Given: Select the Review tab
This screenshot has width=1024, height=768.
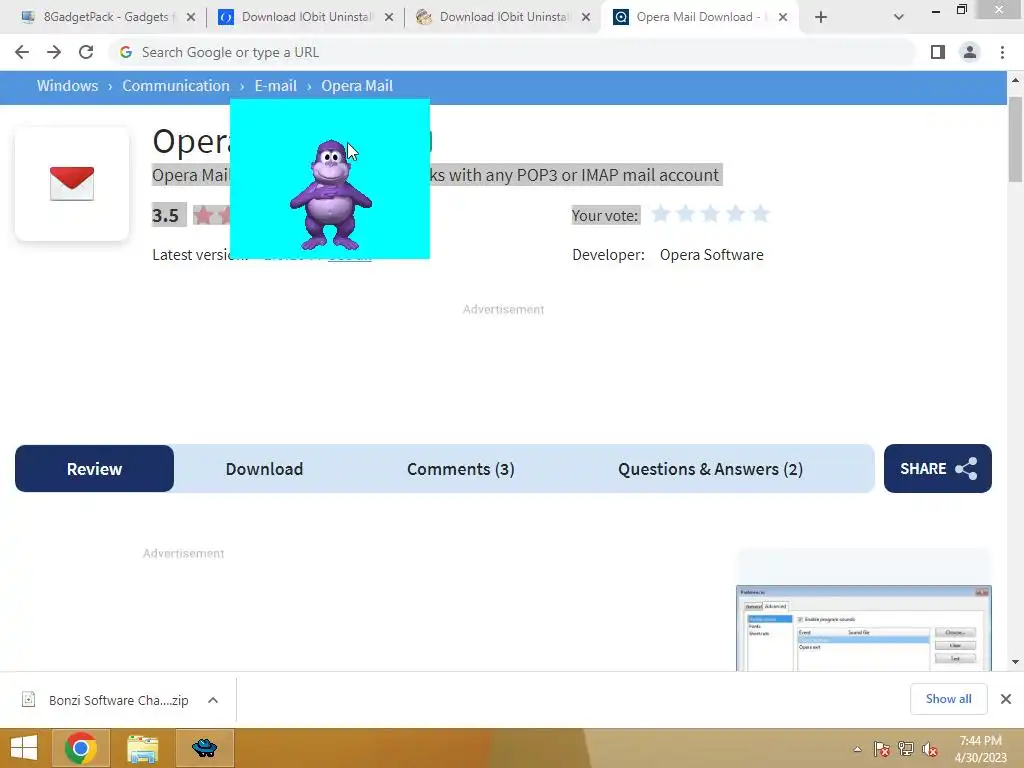Looking at the screenshot, I should [94, 469].
